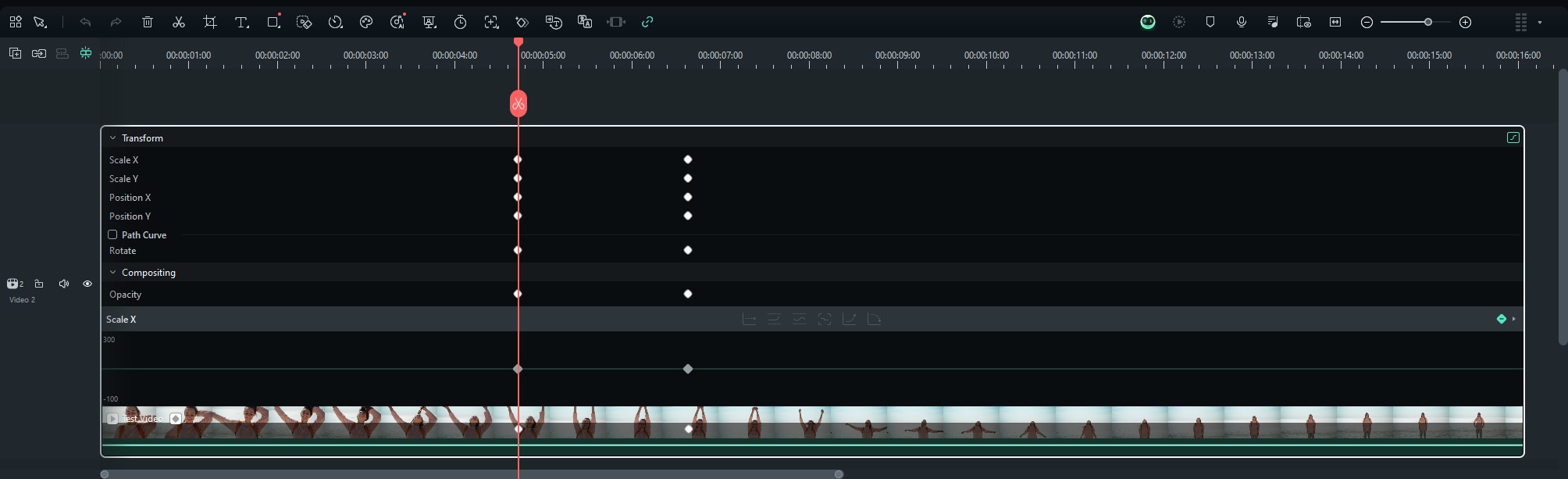The width and height of the screenshot is (1568, 479).
Task: Open the AI translation icon
Action: click(x=585, y=22)
